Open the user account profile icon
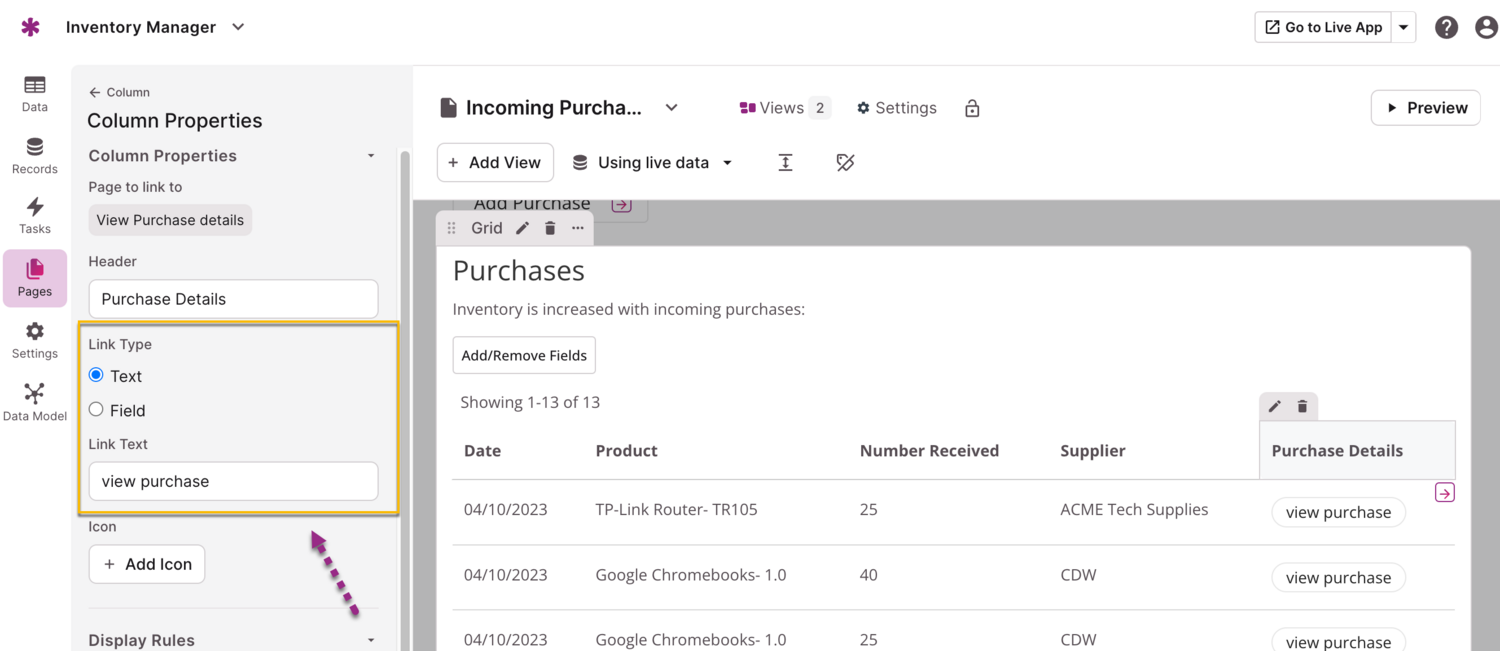 (x=1486, y=28)
